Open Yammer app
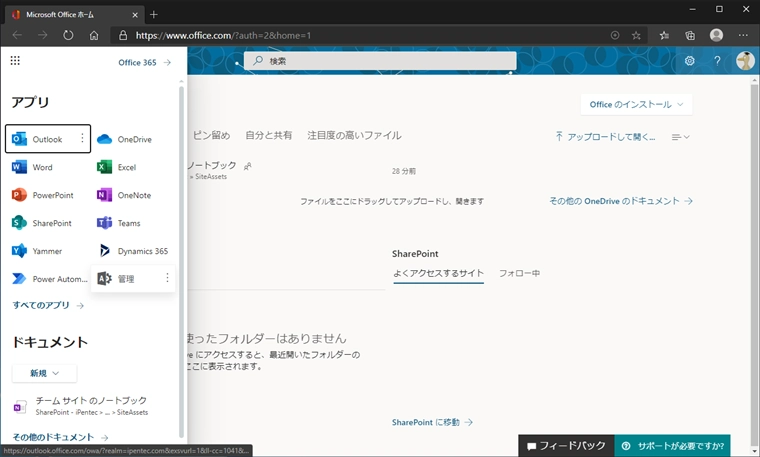This screenshot has width=760, height=457. click(x=37, y=251)
